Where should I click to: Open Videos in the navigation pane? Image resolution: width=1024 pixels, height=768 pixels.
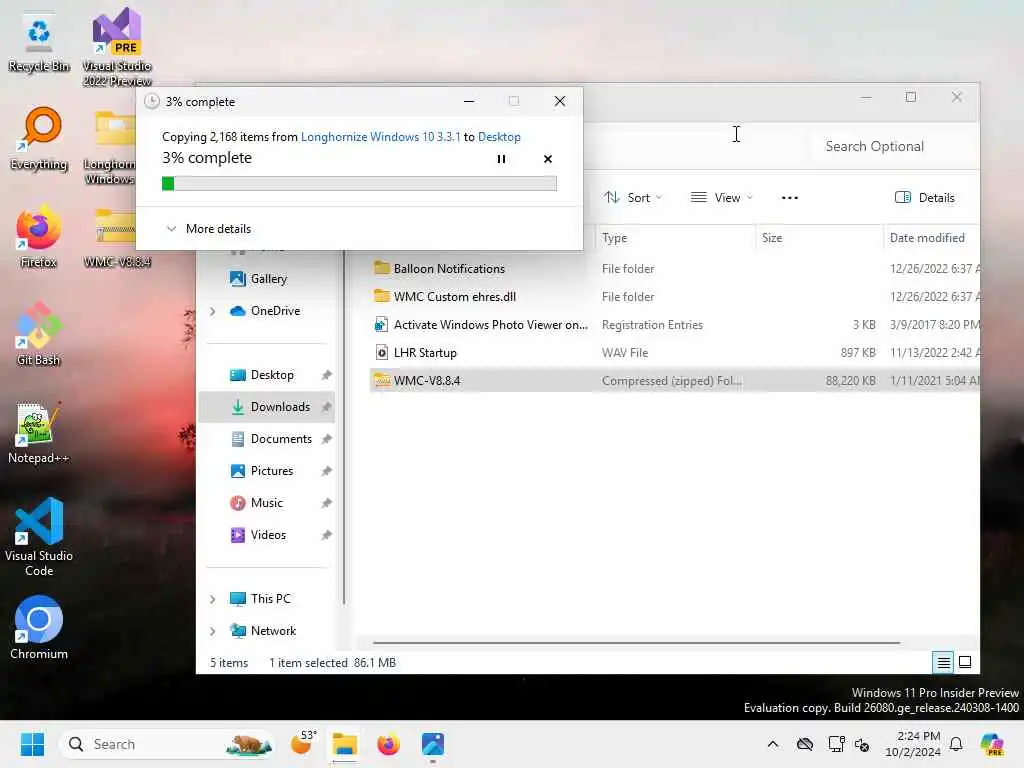coord(258,535)
